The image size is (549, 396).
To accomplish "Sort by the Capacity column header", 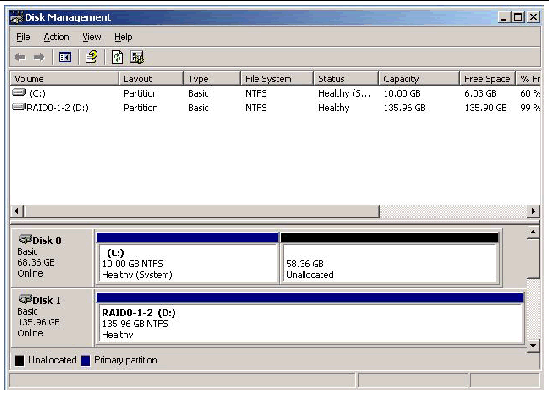I will pyautogui.click(x=419, y=79).
